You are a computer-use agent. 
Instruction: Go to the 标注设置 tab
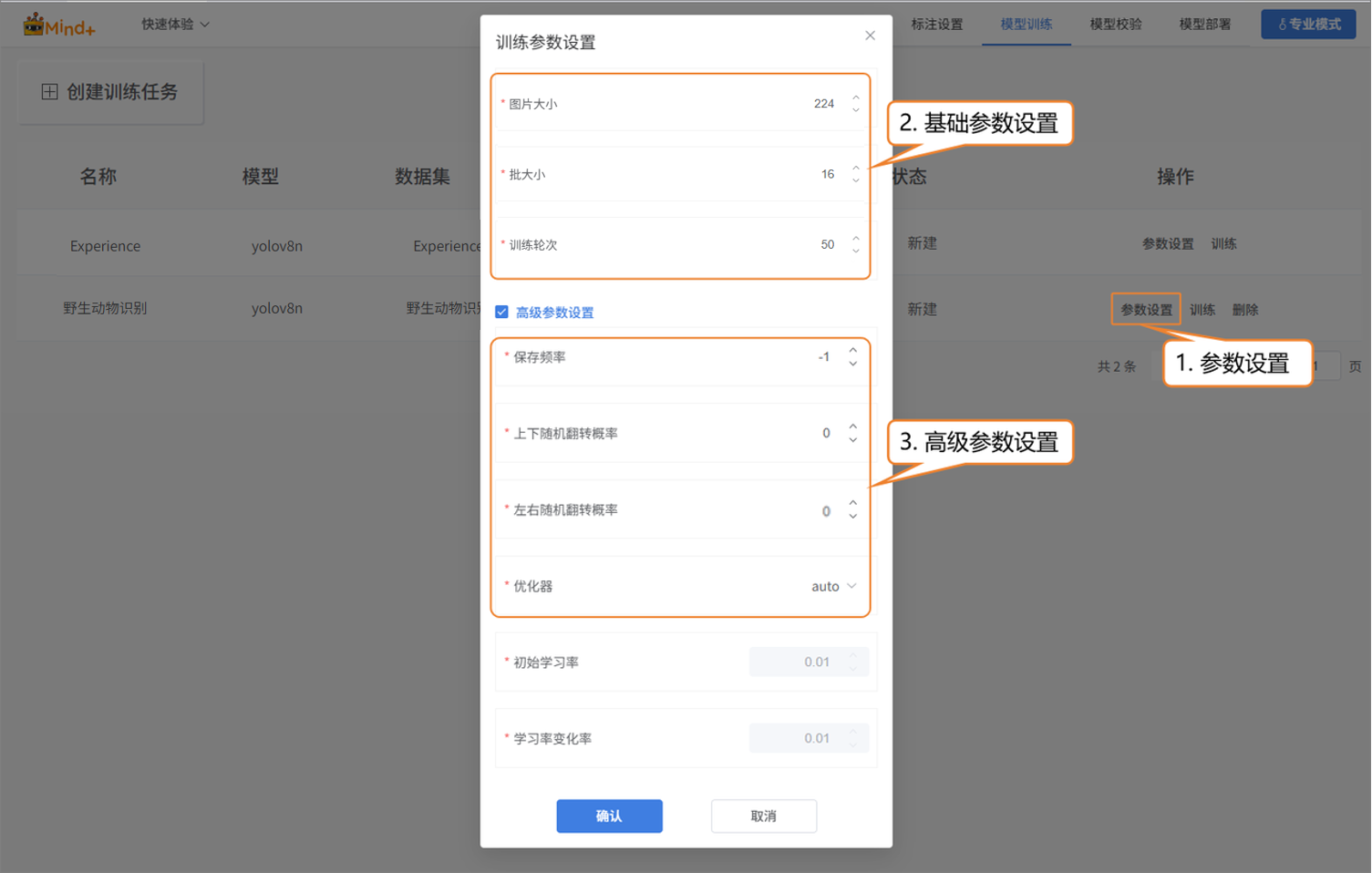936,25
